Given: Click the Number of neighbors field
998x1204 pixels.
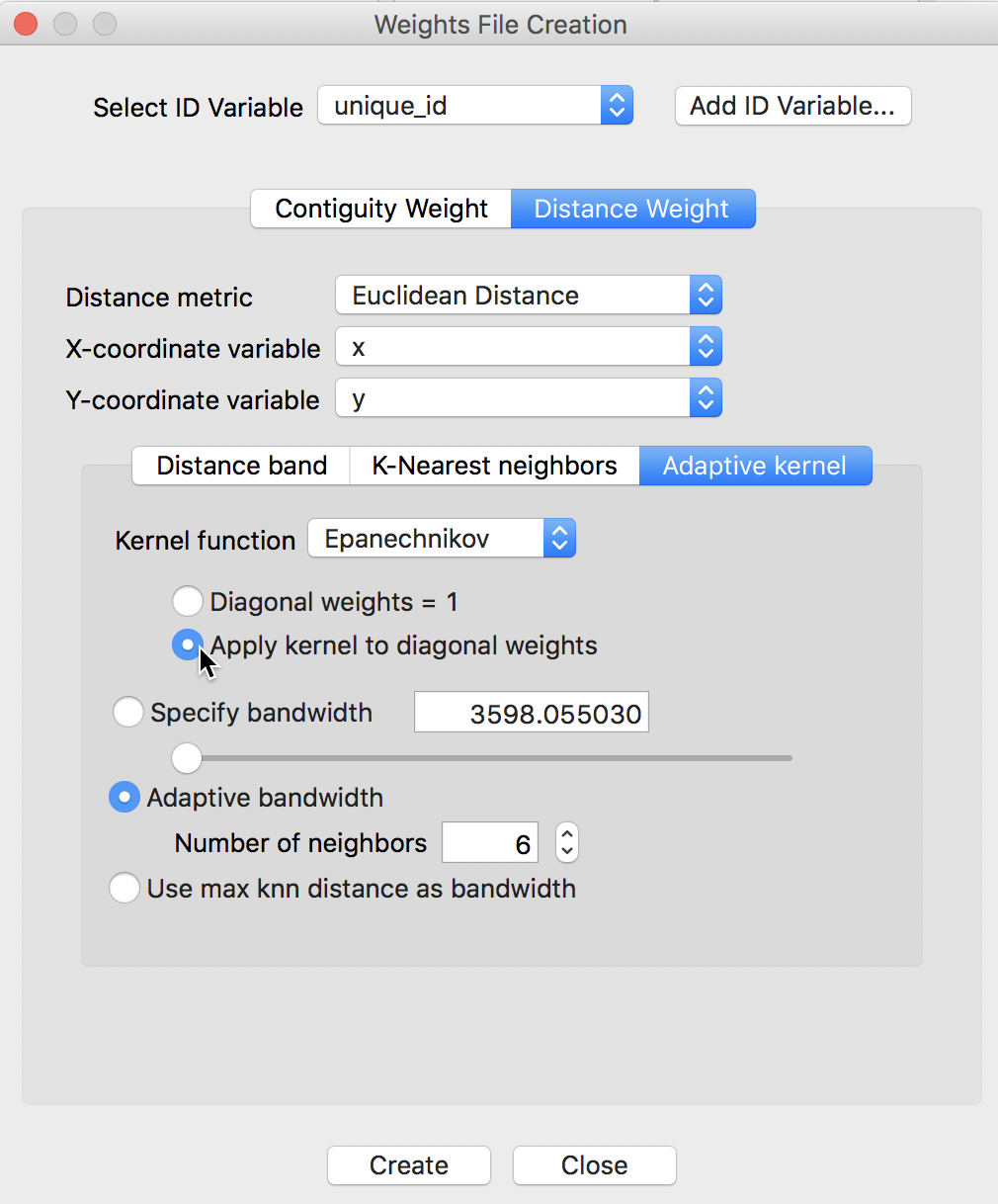Looking at the screenshot, I should (490, 843).
